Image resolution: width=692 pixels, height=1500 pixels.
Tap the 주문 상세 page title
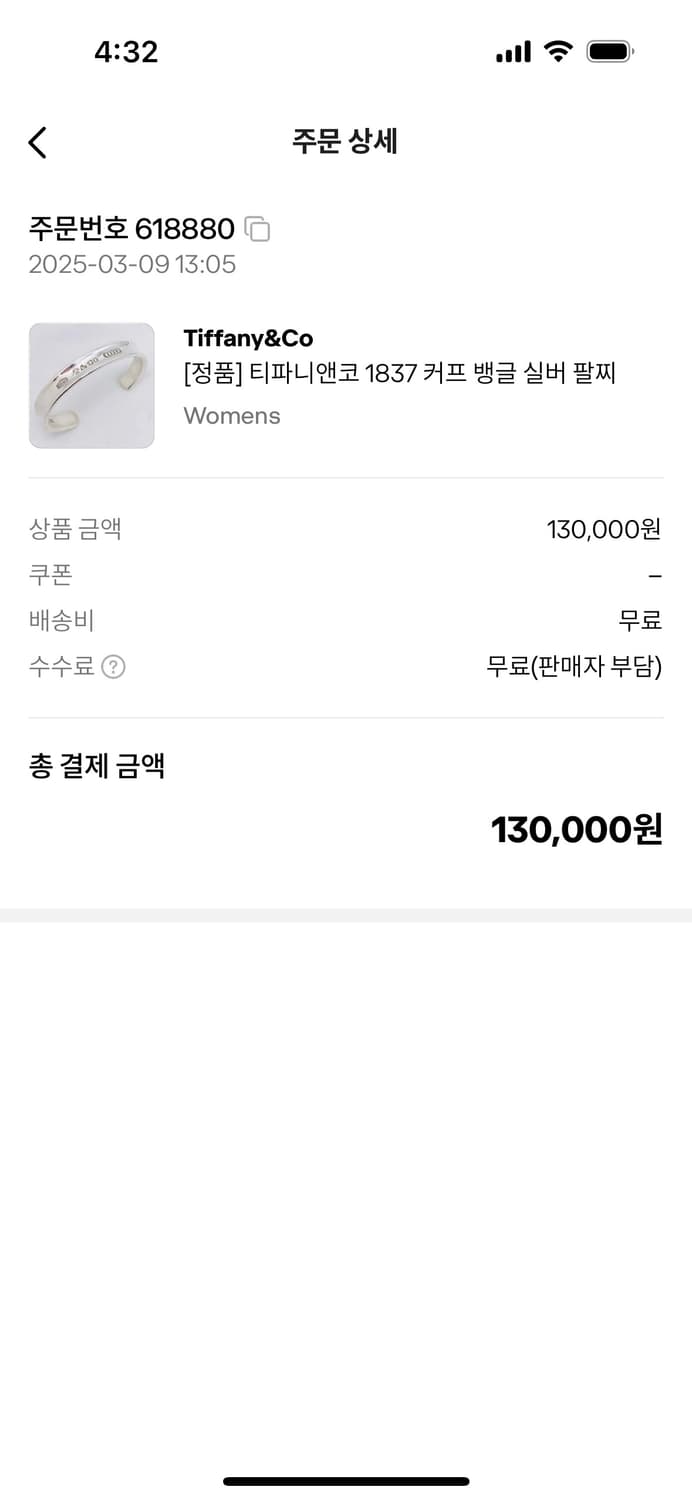[x=345, y=142]
